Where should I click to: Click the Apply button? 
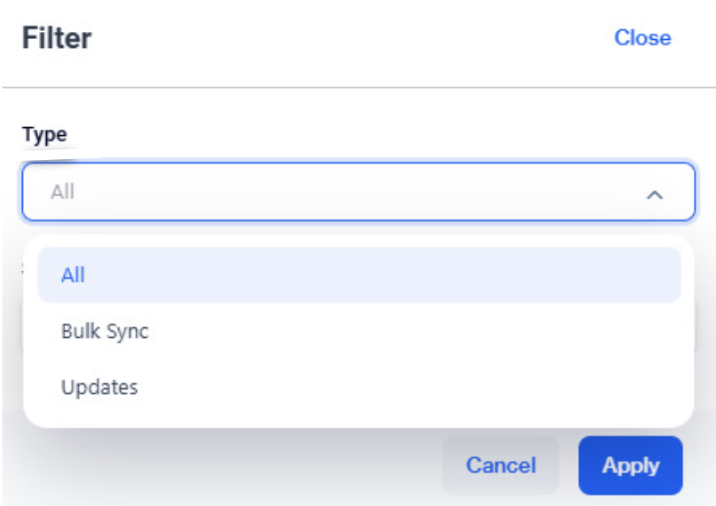pyautogui.click(x=630, y=465)
